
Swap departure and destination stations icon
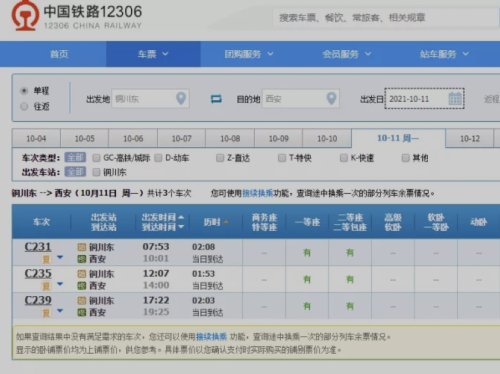click(216, 99)
